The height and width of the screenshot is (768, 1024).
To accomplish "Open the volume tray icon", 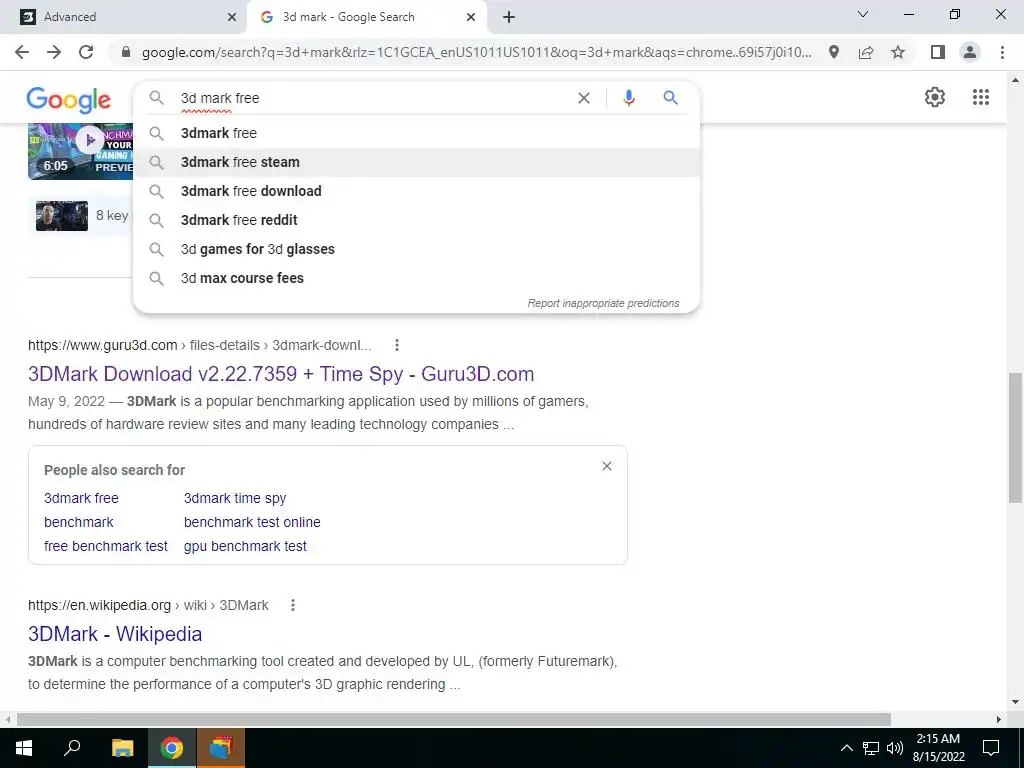I will pyautogui.click(x=895, y=748).
